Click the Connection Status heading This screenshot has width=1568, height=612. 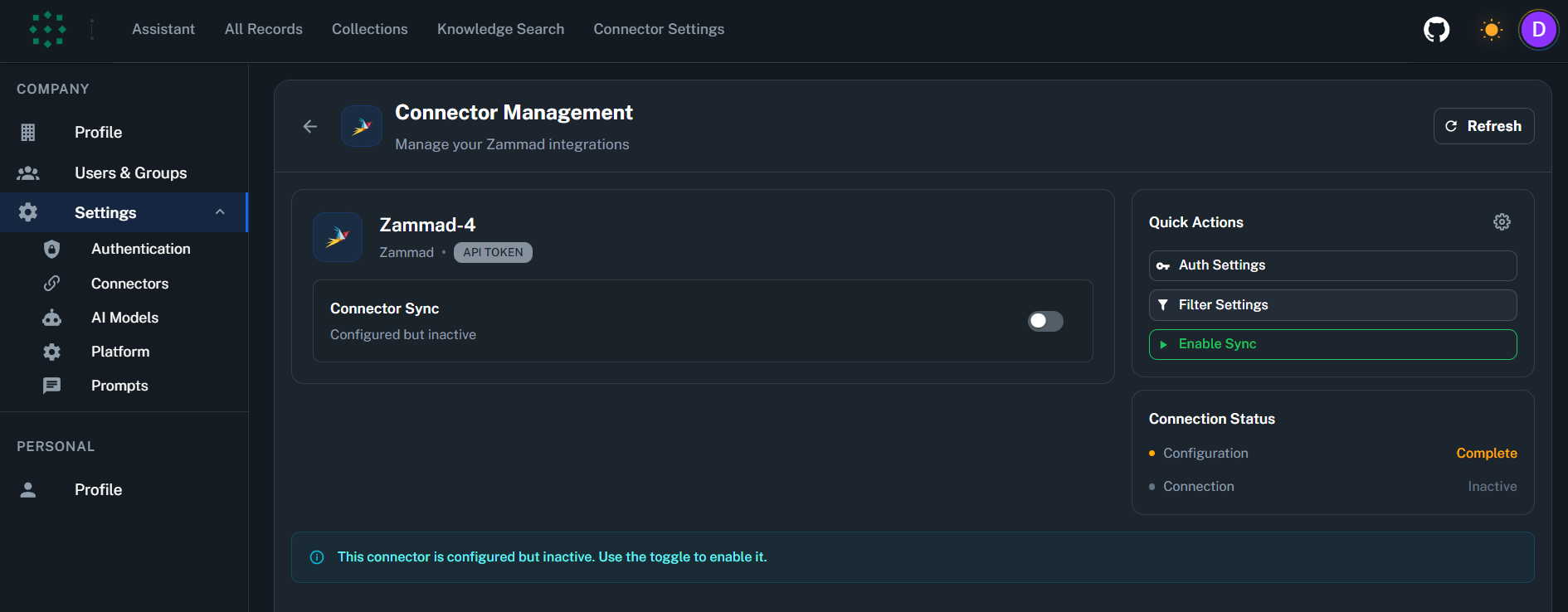1211,419
